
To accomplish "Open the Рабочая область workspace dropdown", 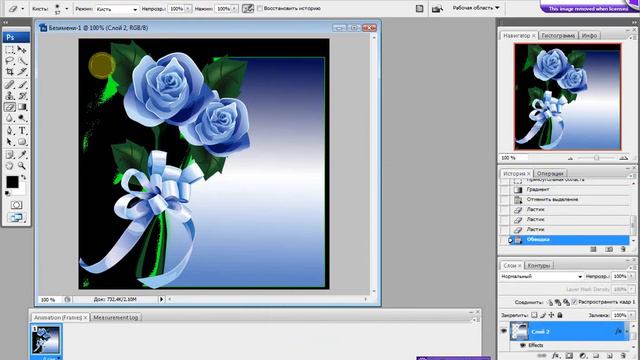I will [476, 8].
